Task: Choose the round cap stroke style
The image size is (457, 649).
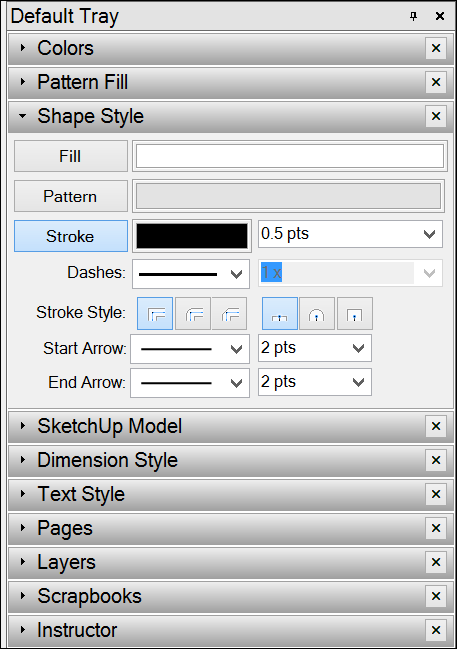Action: click(317, 313)
